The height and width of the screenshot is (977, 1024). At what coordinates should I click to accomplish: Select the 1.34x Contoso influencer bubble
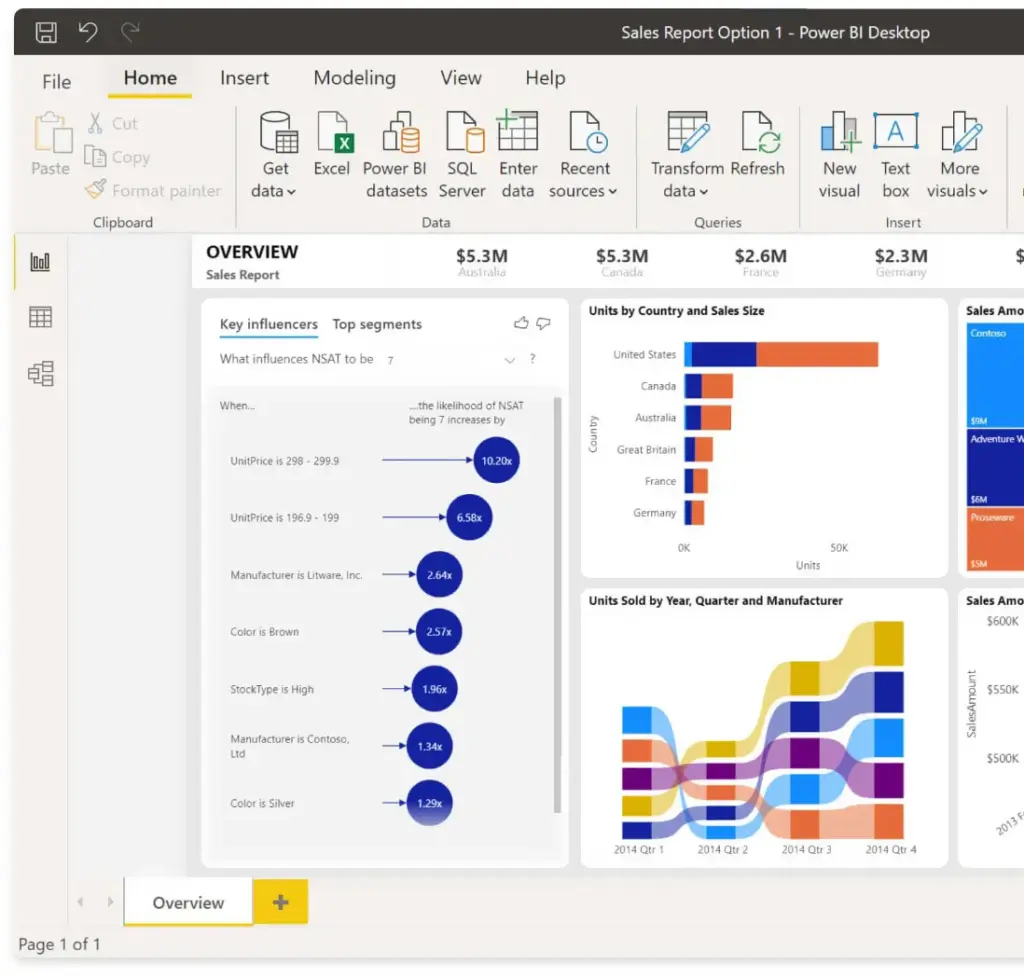tap(430, 746)
